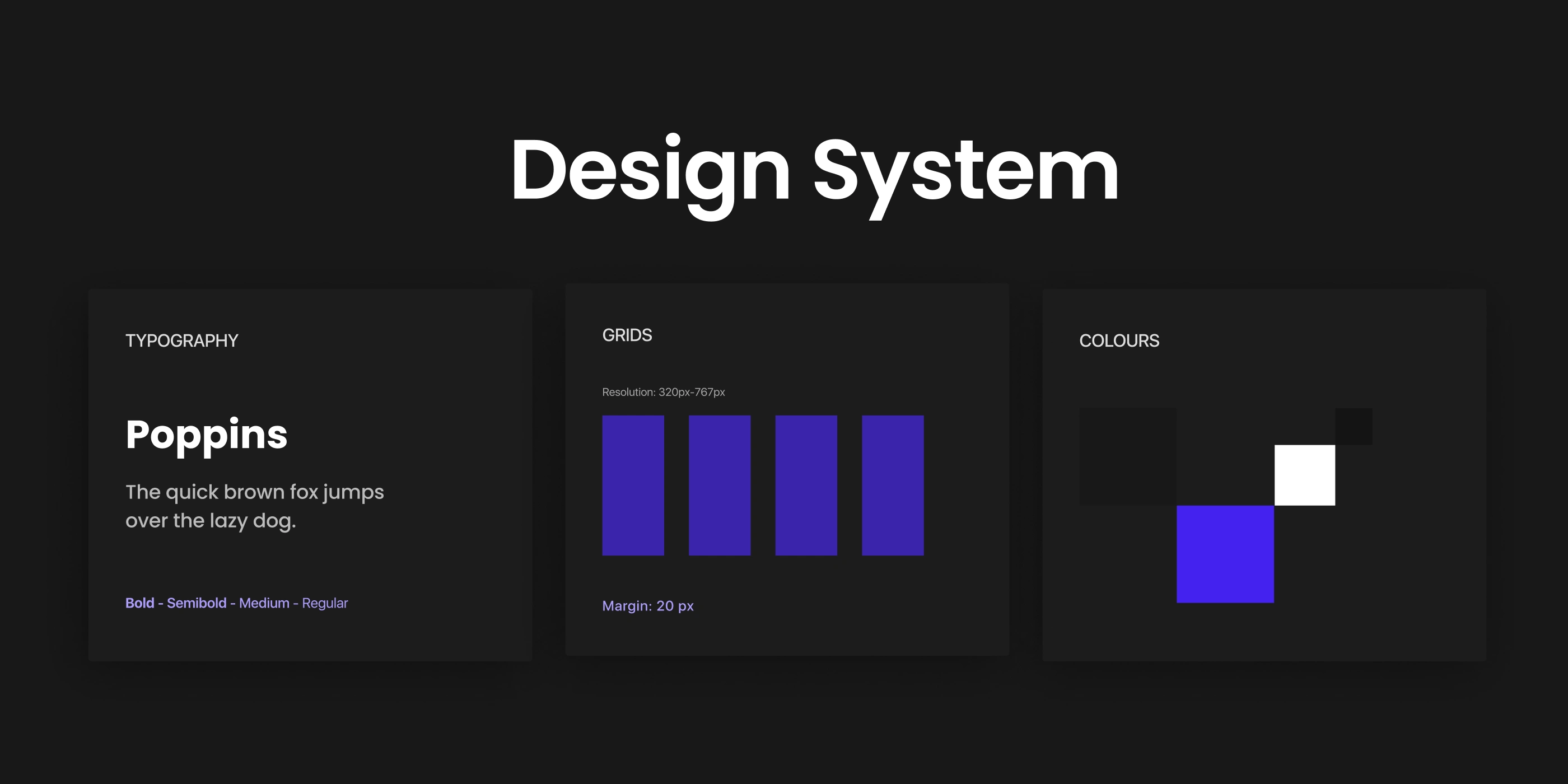The image size is (1568, 784).
Task: Click the Semibold weight label
Action: coord(197,603)
